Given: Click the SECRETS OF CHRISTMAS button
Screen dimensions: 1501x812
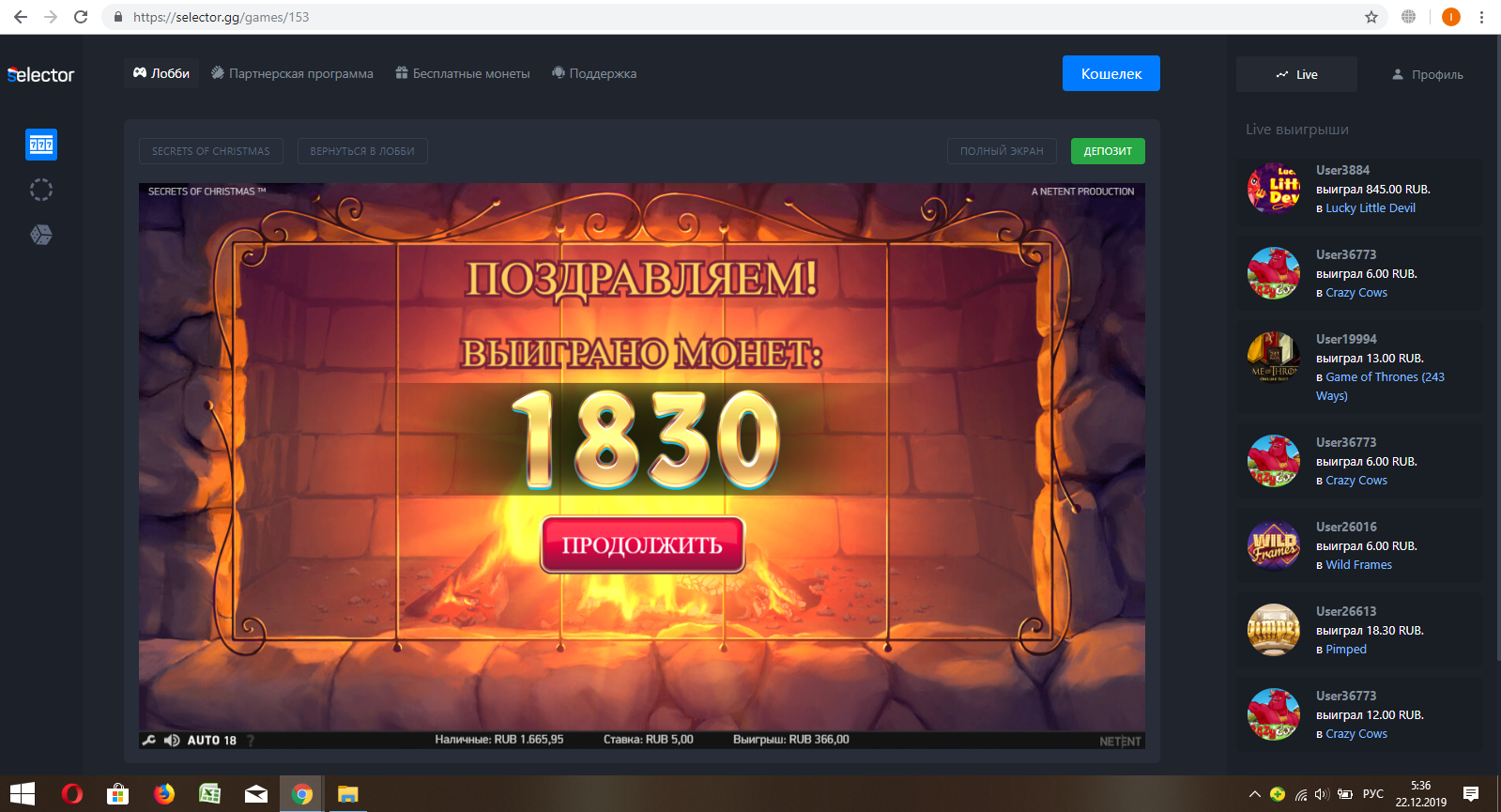Looking at the screenshot, I should click(211, 151).
